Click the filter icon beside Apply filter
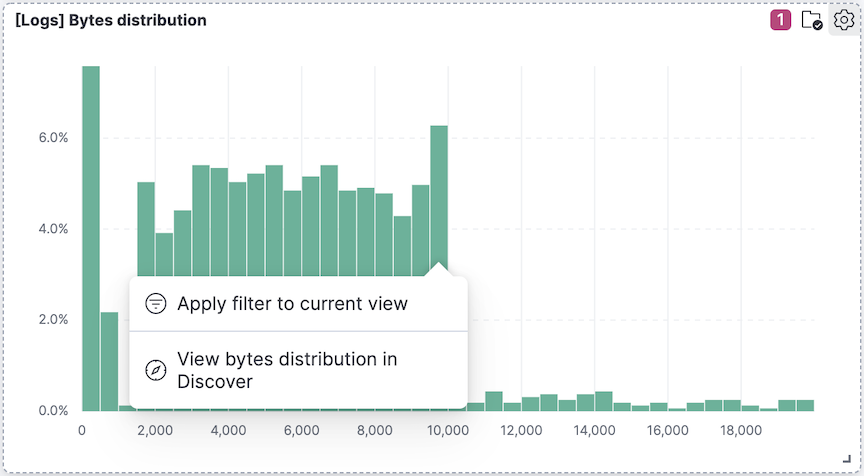Screen dimensions: 864x476 (155, 304)
